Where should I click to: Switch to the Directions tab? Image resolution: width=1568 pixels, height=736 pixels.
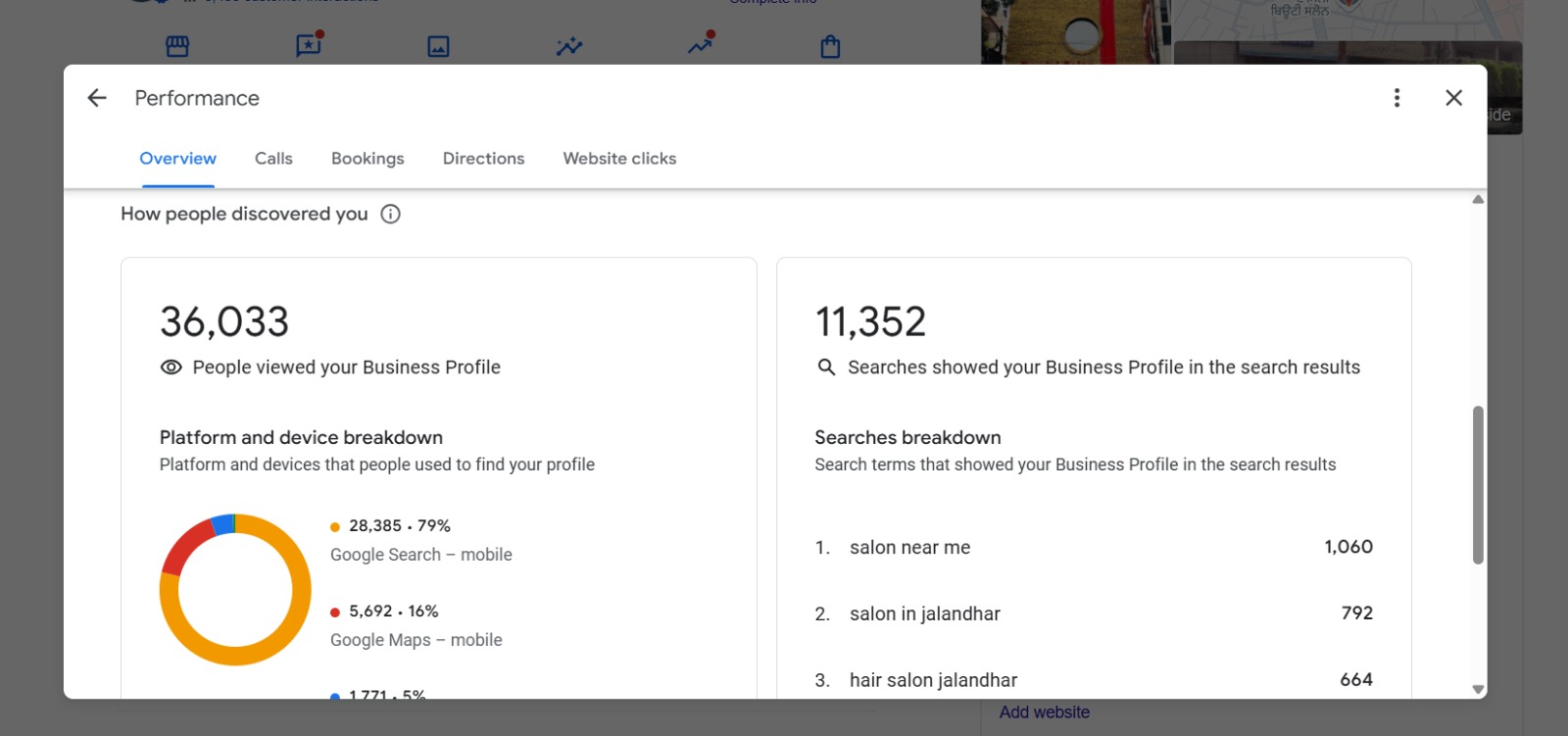[x=483, y=159]
